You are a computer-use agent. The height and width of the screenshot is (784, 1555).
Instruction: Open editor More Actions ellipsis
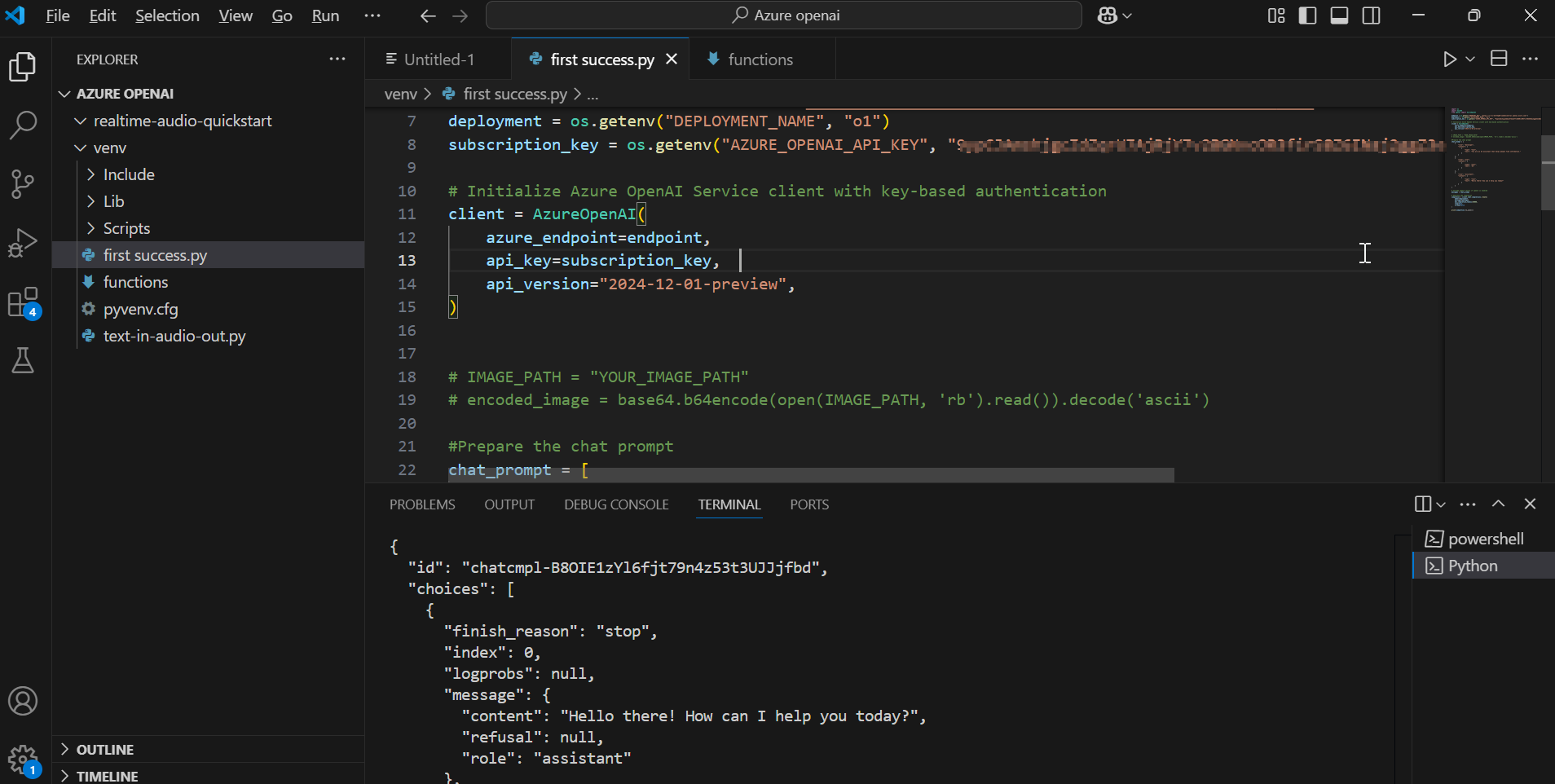tap(1530, 59)
